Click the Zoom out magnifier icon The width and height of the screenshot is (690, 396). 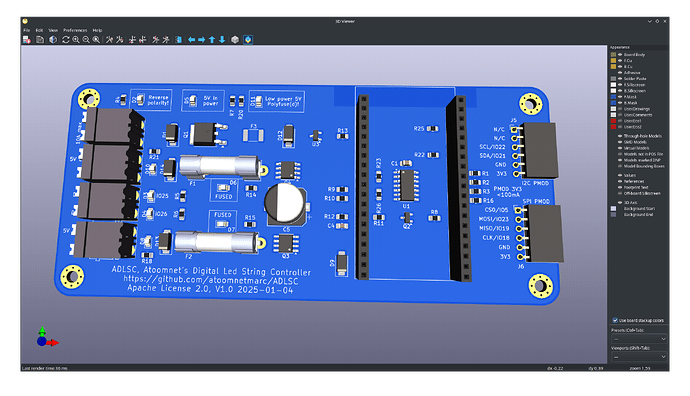[86, 40]
